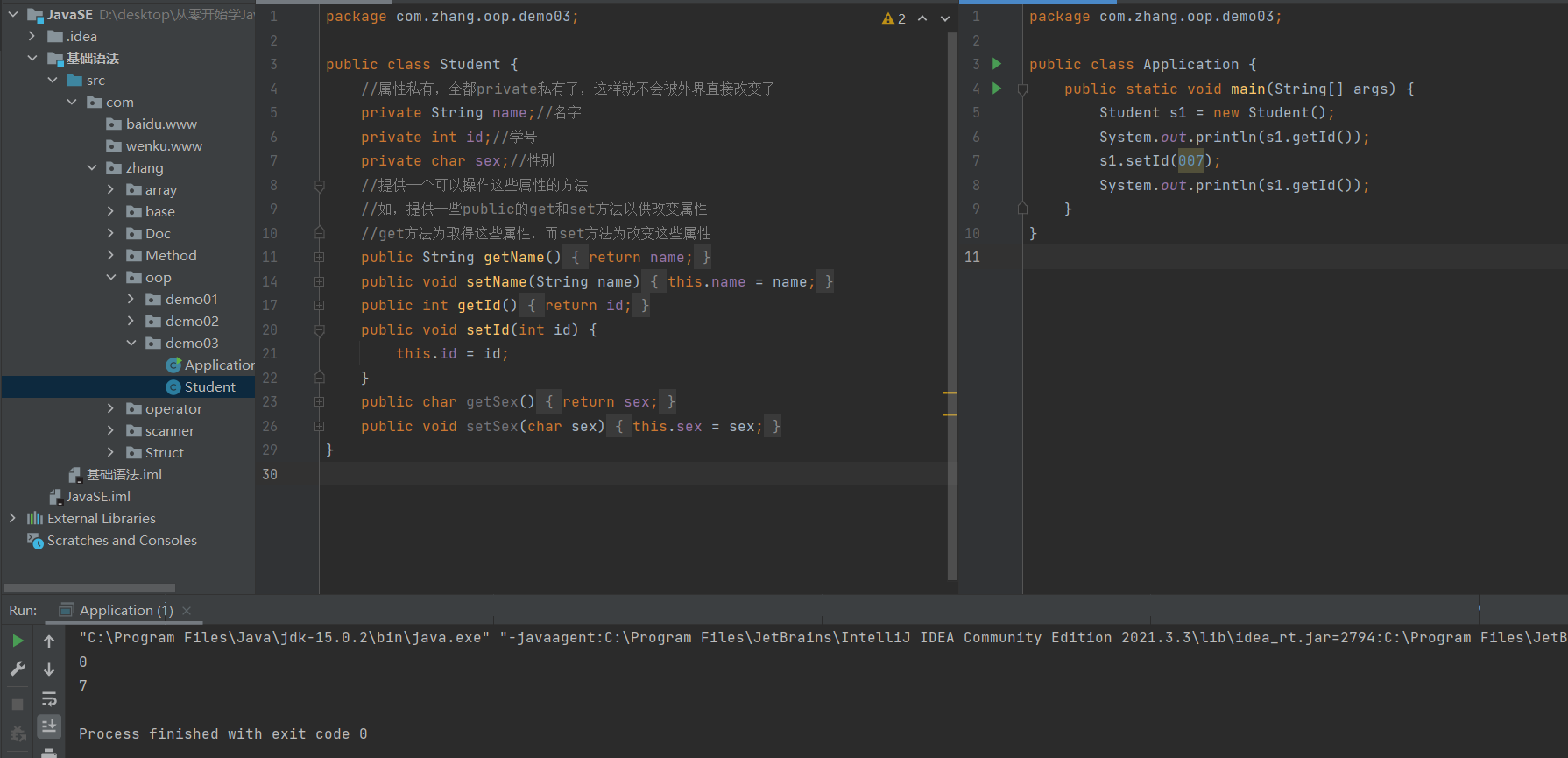The image size is (1568, 758).
Task: Collapse the JavaSE project root node
Action: tap(12, 14)
